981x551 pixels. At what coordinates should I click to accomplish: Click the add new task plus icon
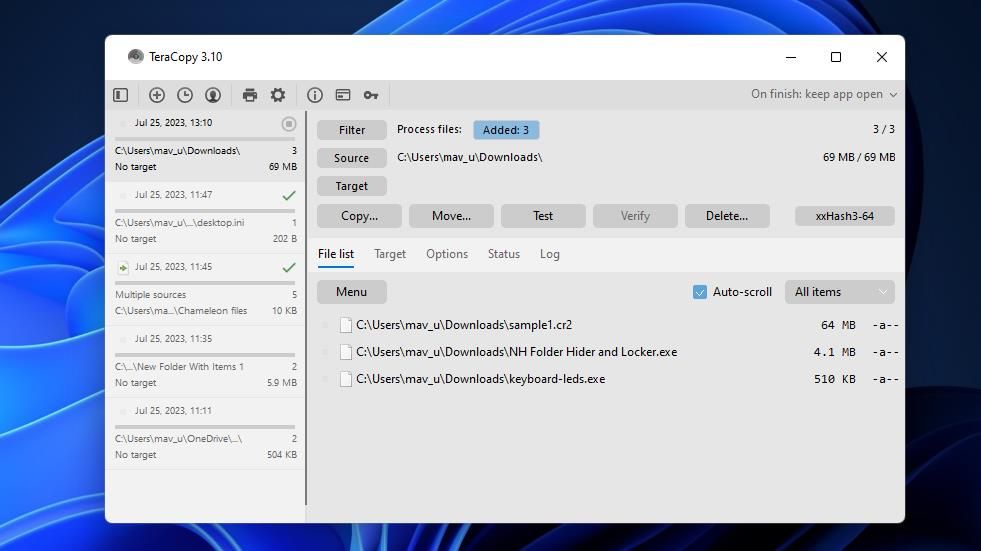click(156, 94)
